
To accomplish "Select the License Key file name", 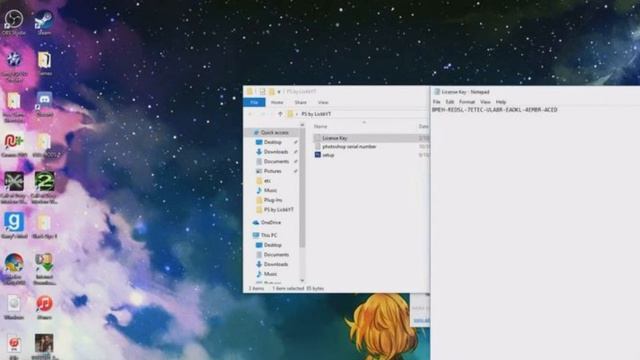I will click(335, 138).
